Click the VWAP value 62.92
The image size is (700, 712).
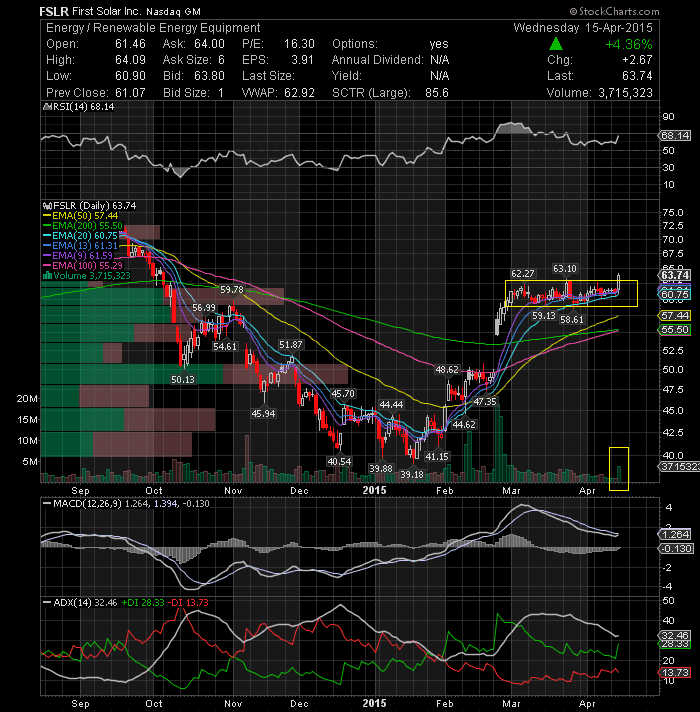pyautogui.click(x=299, y=93)
